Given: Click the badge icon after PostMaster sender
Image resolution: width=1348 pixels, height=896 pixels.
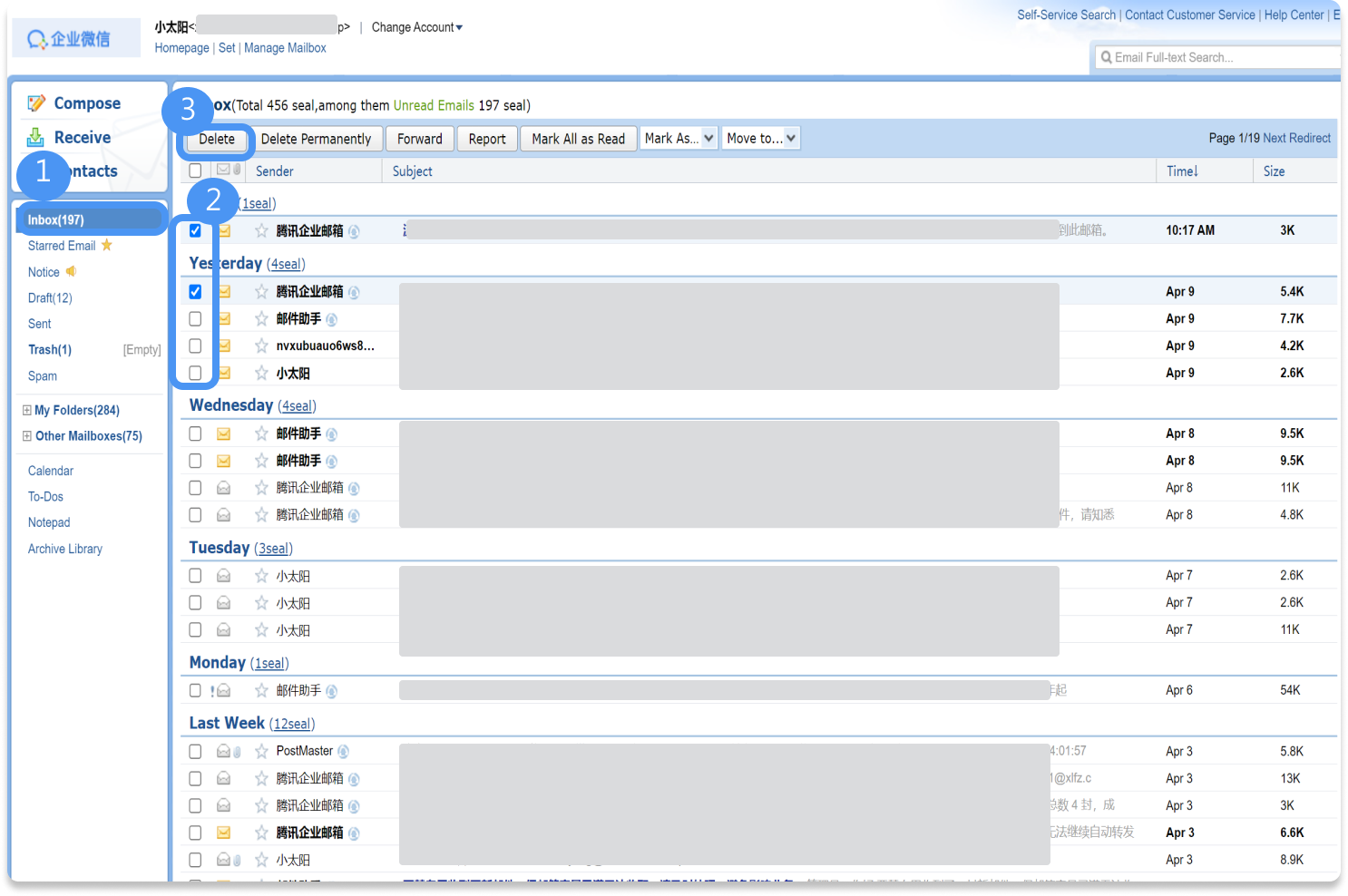Looking at the screenshot, I should pos(343,751).
